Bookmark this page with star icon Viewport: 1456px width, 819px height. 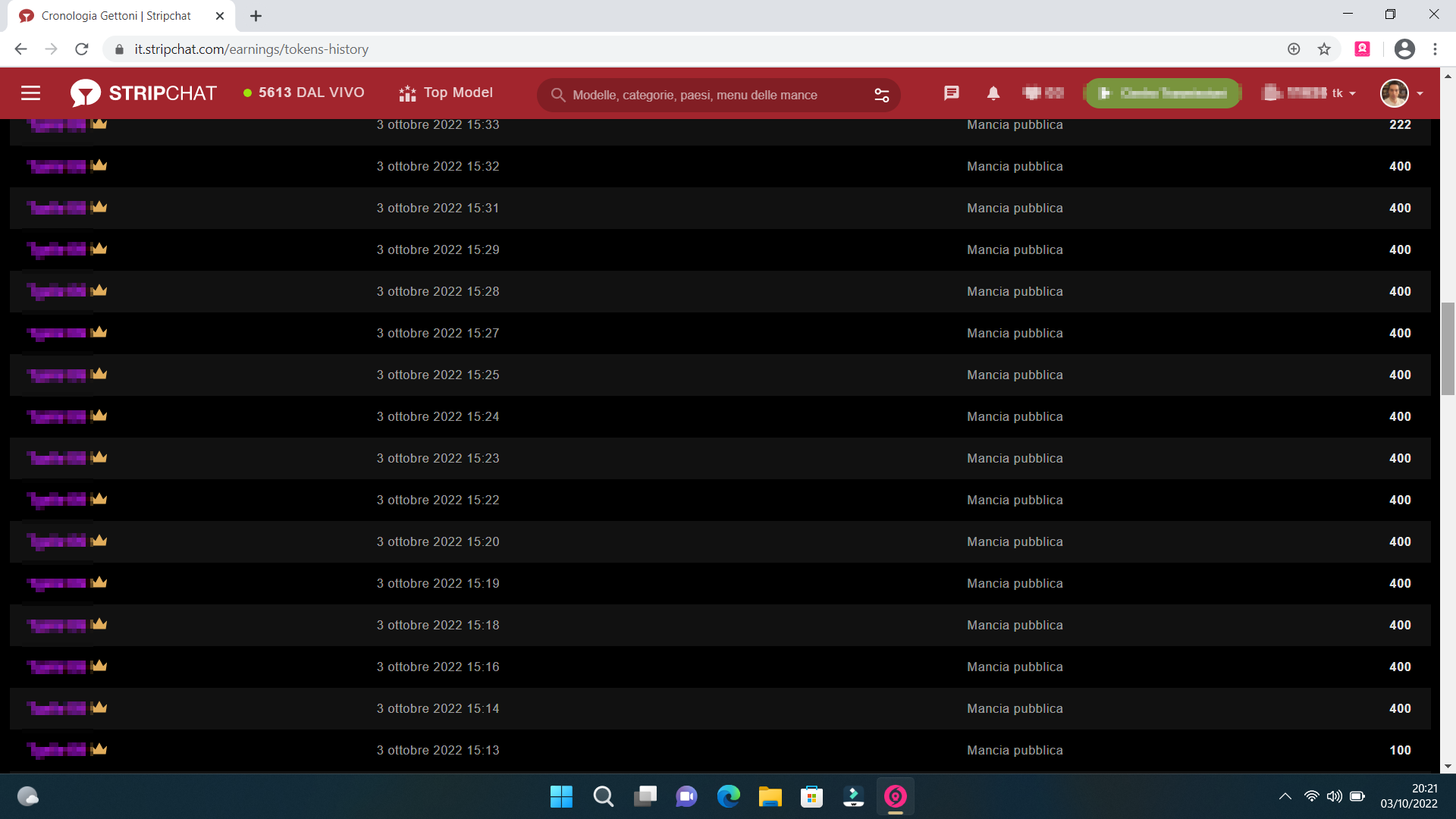(1324, 49)
